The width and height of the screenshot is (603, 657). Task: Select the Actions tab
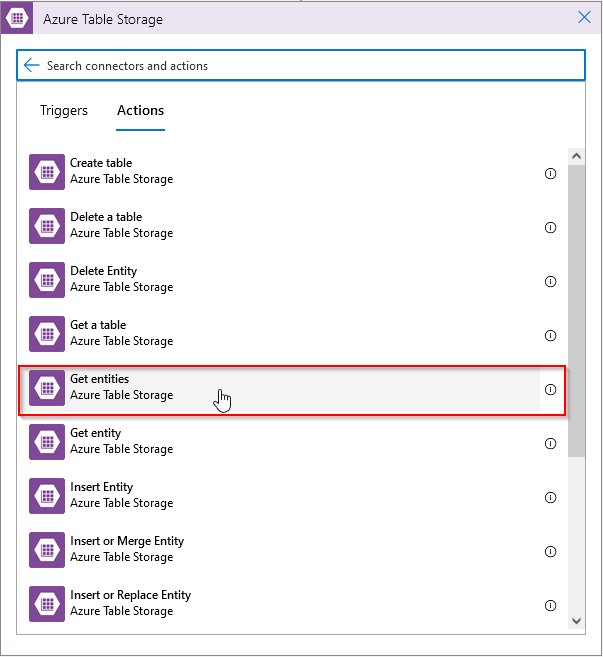(x=140, y=111)
